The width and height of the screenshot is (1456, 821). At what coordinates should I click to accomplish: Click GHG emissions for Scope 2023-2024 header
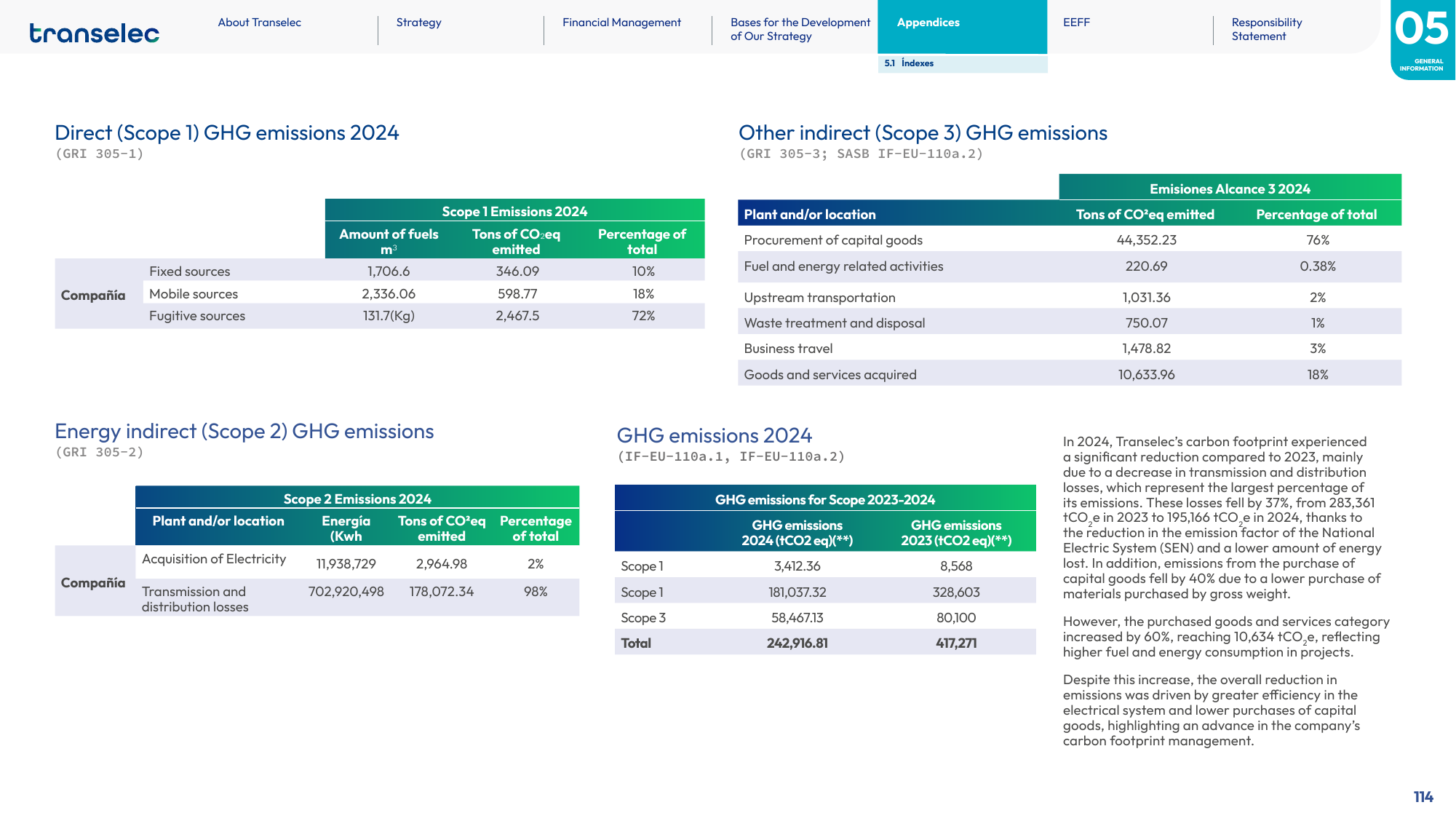(x=825, y=499)
